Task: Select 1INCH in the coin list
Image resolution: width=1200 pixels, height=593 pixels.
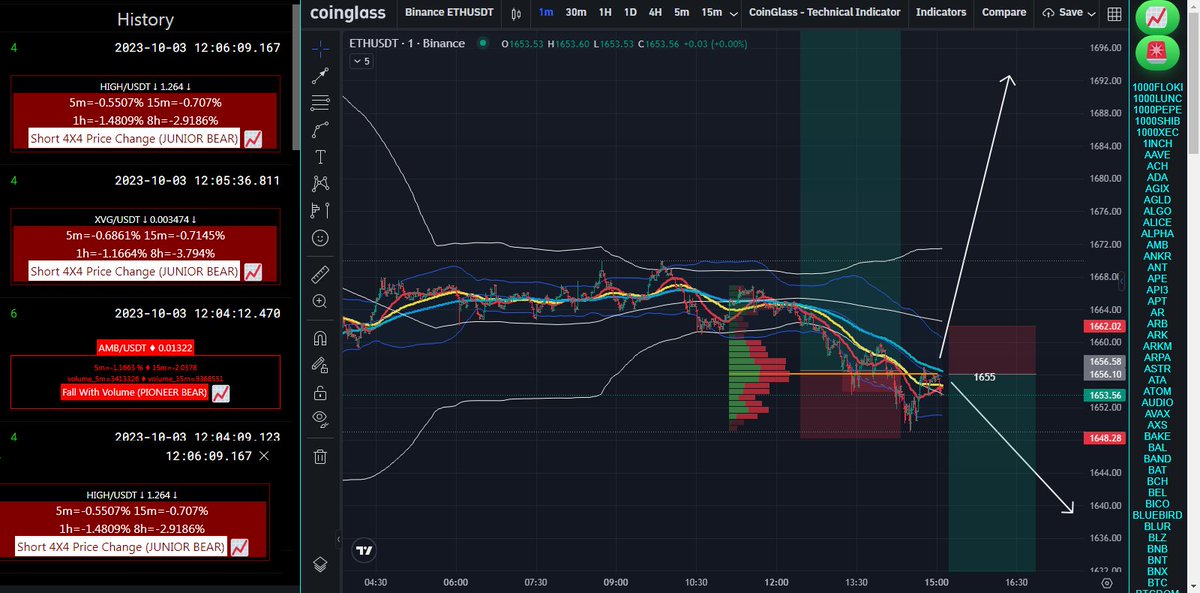Action: (1158, 143)
